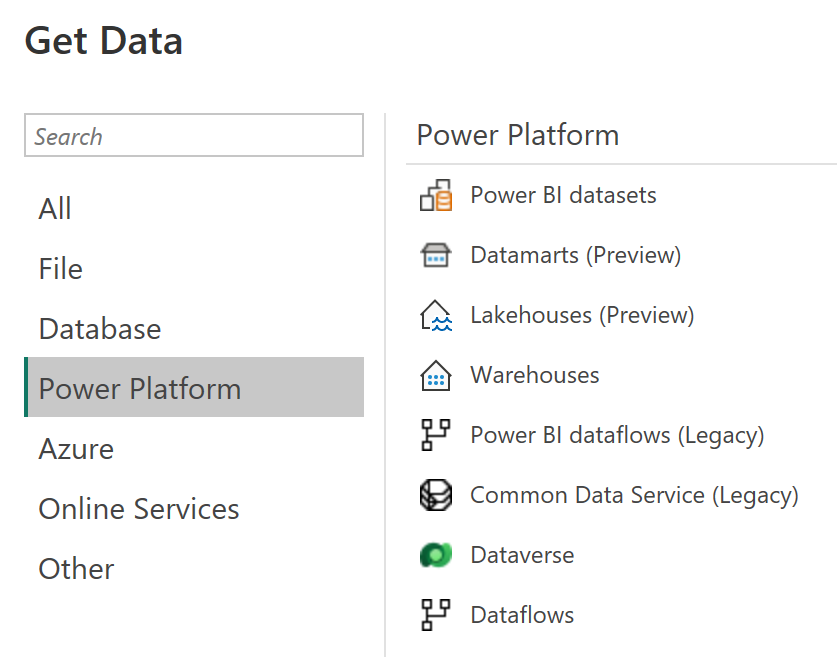Select the Warehouses connector
This screenshot has height=657, width=837.
coord(535,375)
